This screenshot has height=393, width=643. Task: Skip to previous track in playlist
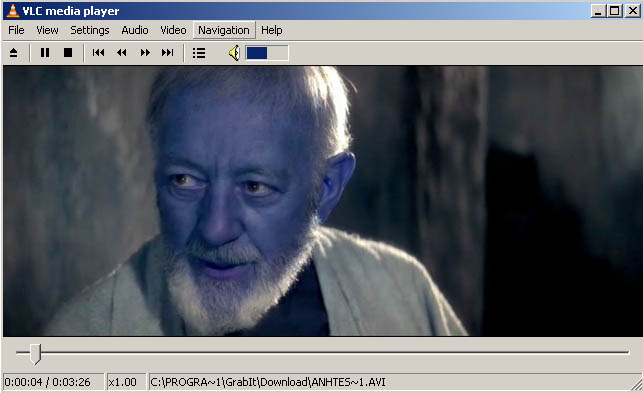tap(98, 53)
